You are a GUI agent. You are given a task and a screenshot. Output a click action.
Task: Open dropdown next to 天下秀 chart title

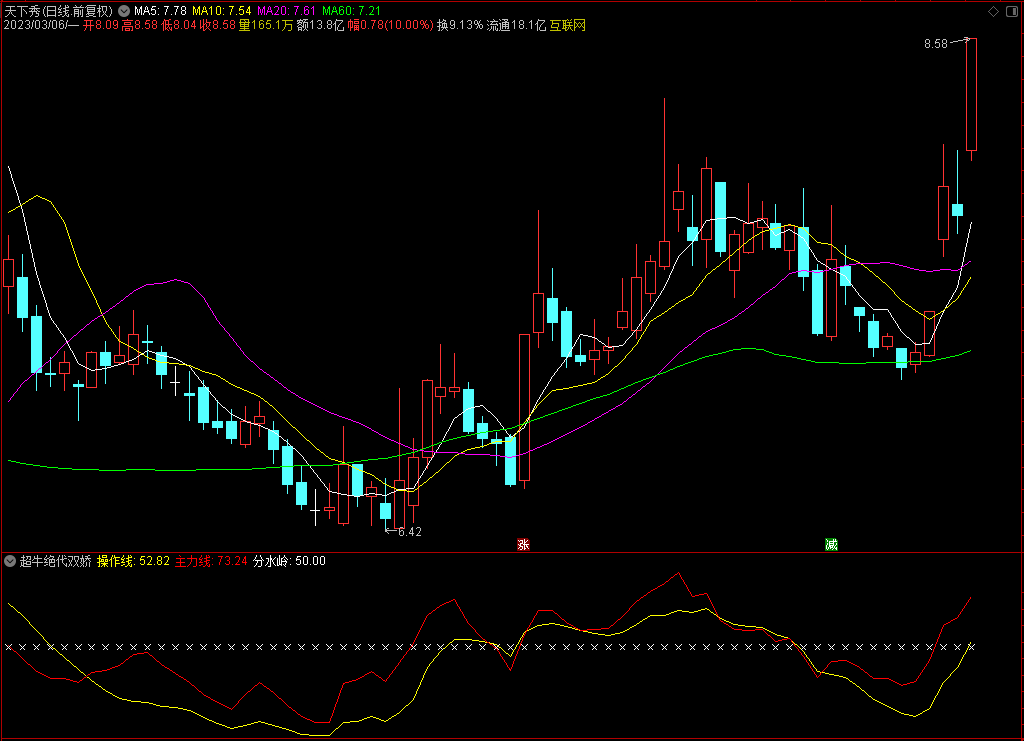tap(123, 11)
